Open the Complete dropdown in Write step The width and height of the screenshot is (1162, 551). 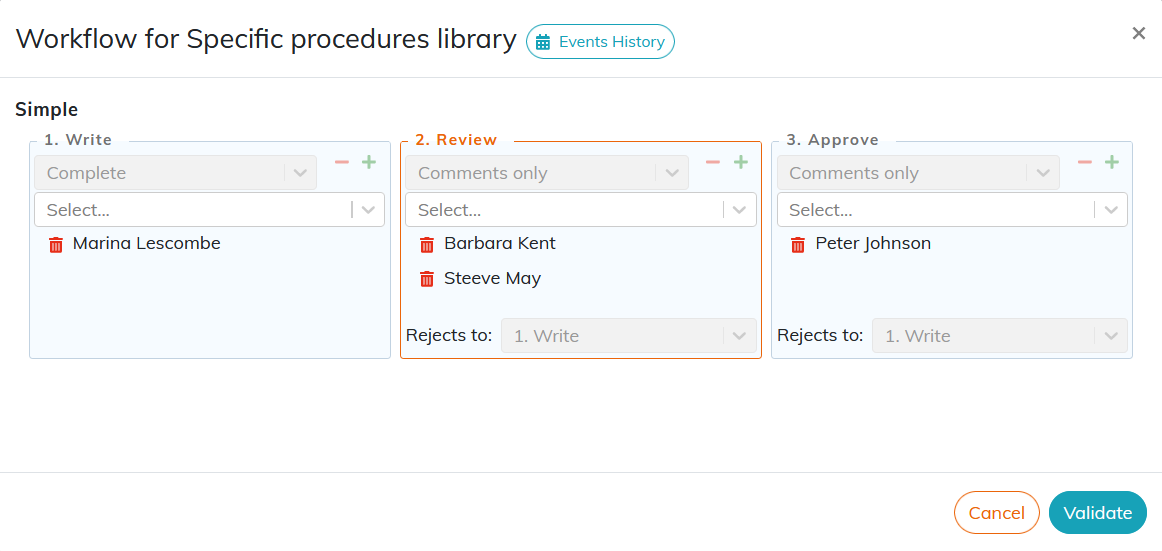click(x=176, y=173)
